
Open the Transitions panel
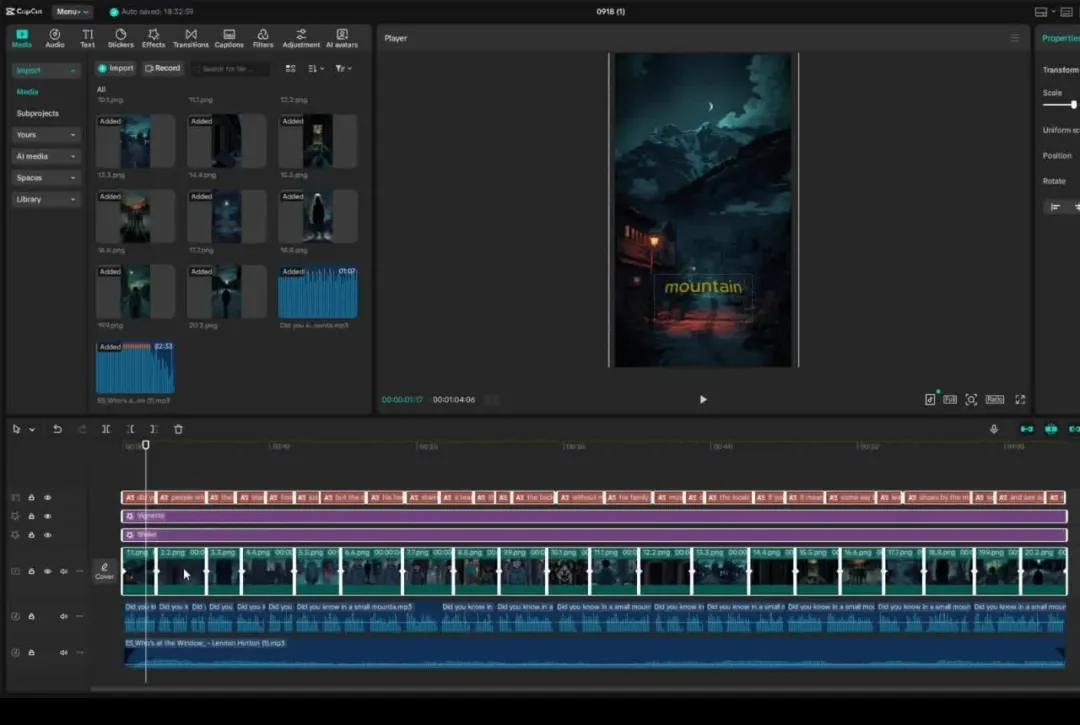[190, 38]
